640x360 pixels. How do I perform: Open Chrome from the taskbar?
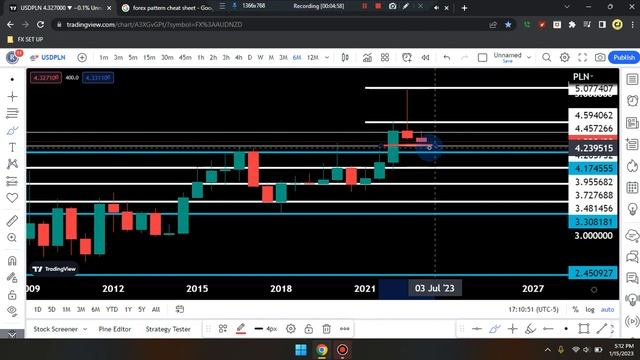[x=322, y=350]
